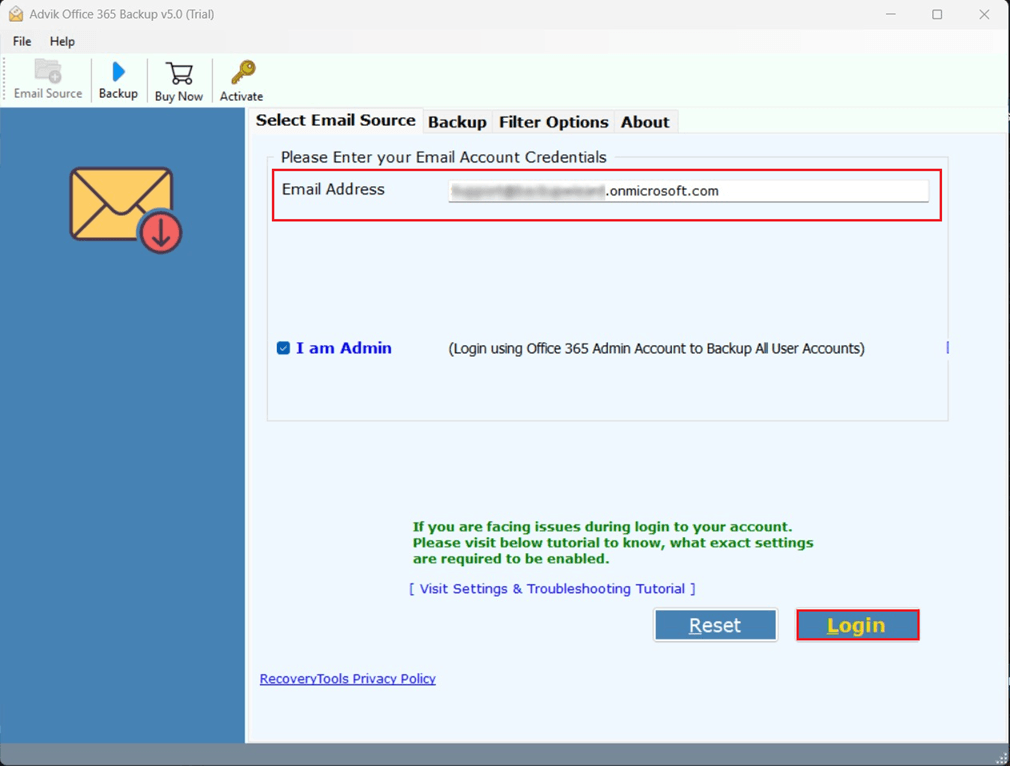Viewport: 1010px width, 766px height.
Task: Open Visit Settings & Troubleshooting Tutorial link
Action: point(553,589)
